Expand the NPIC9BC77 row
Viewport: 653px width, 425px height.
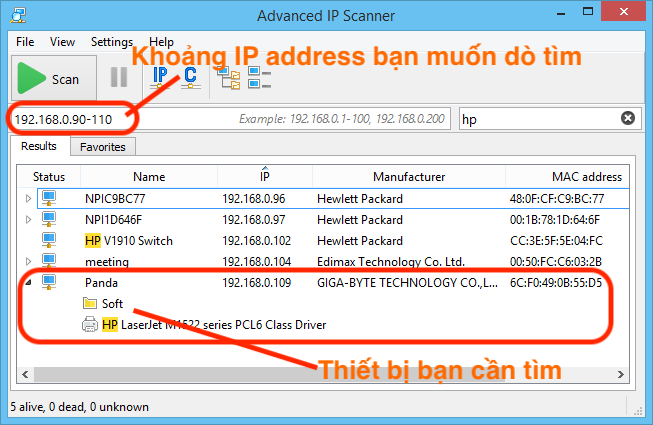pos(28,199)
